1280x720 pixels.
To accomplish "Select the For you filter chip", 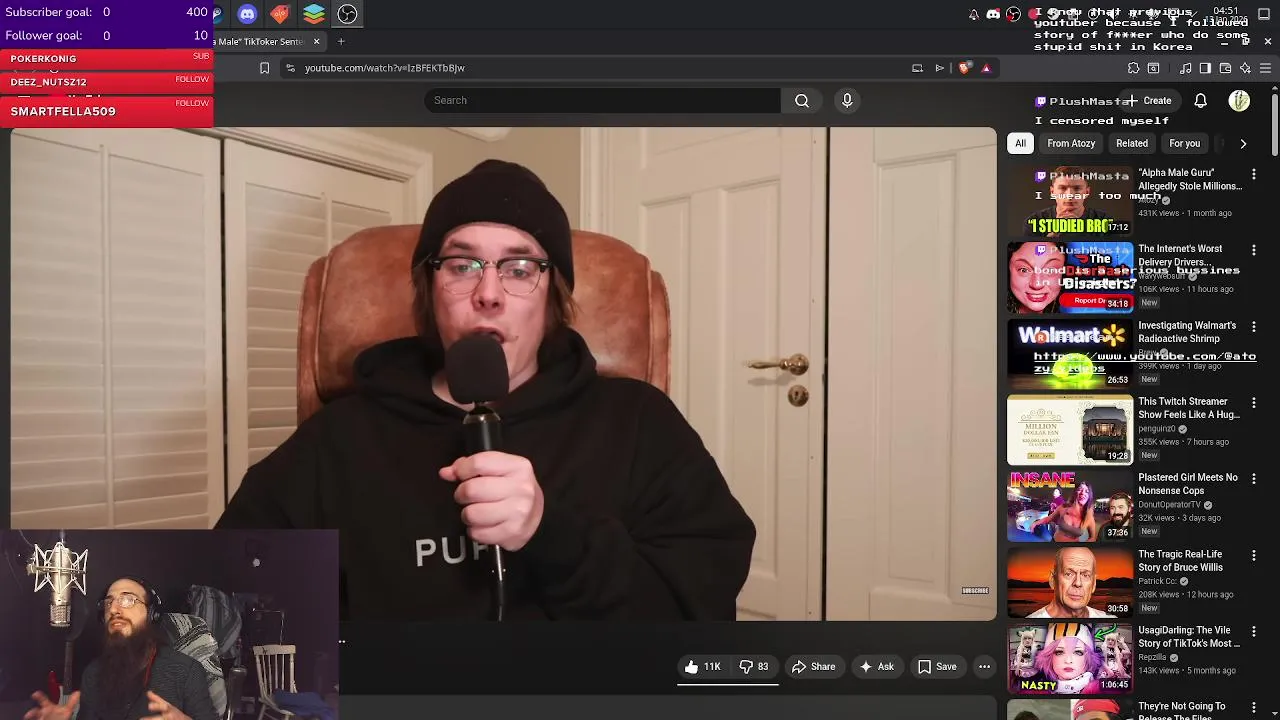I will 1184,143.
